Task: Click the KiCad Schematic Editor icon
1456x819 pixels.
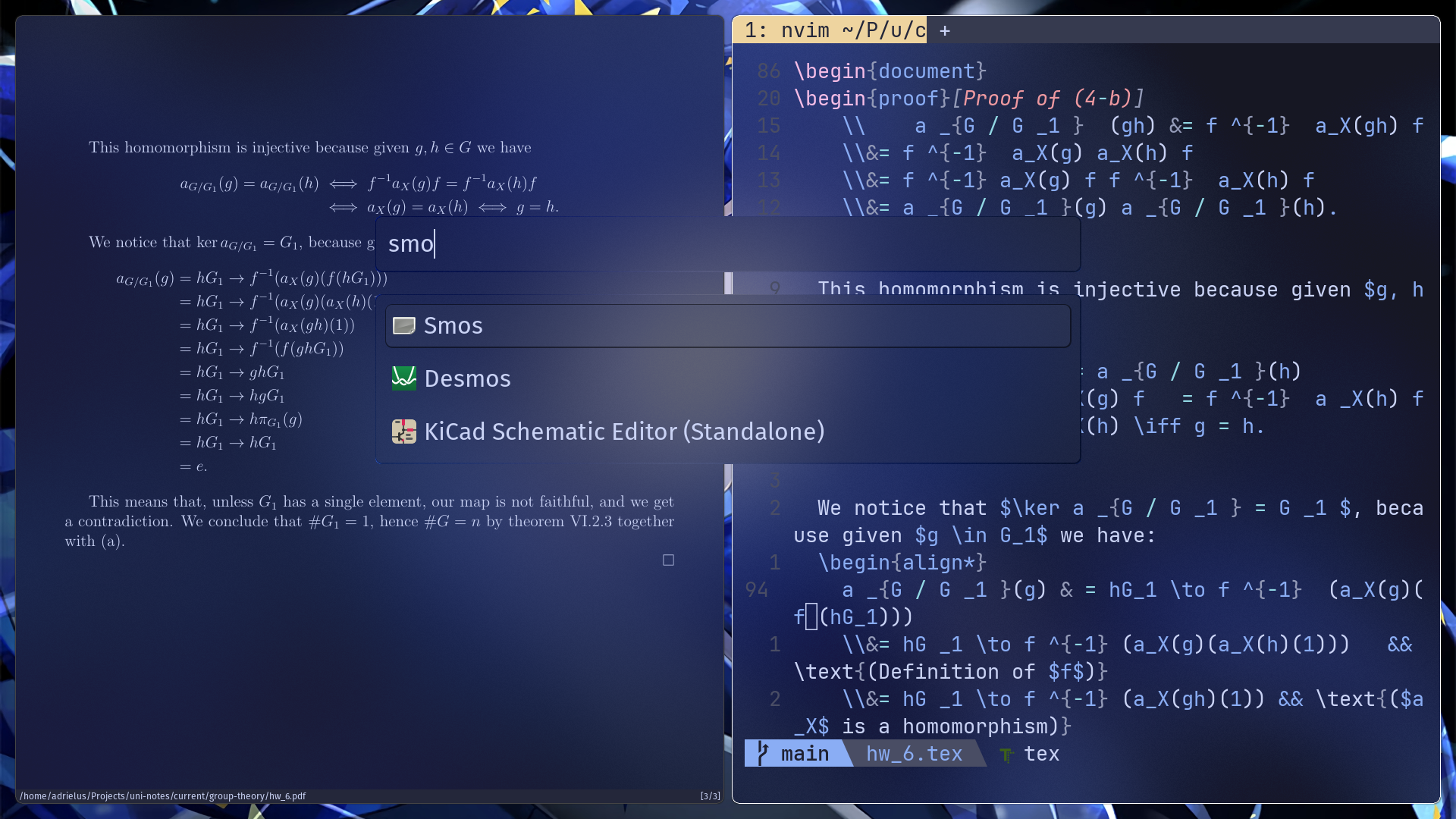Action: click(x=404, y=431)
